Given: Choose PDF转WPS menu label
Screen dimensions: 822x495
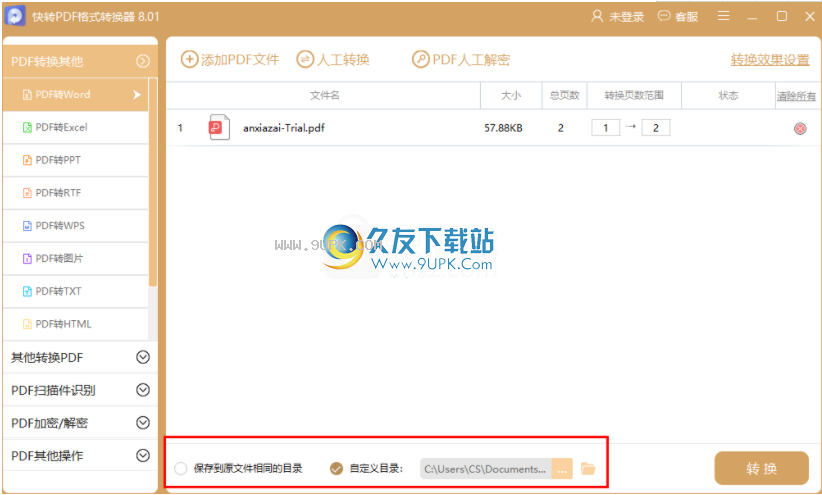Looking at the screenshot, I should pos(60,225).
